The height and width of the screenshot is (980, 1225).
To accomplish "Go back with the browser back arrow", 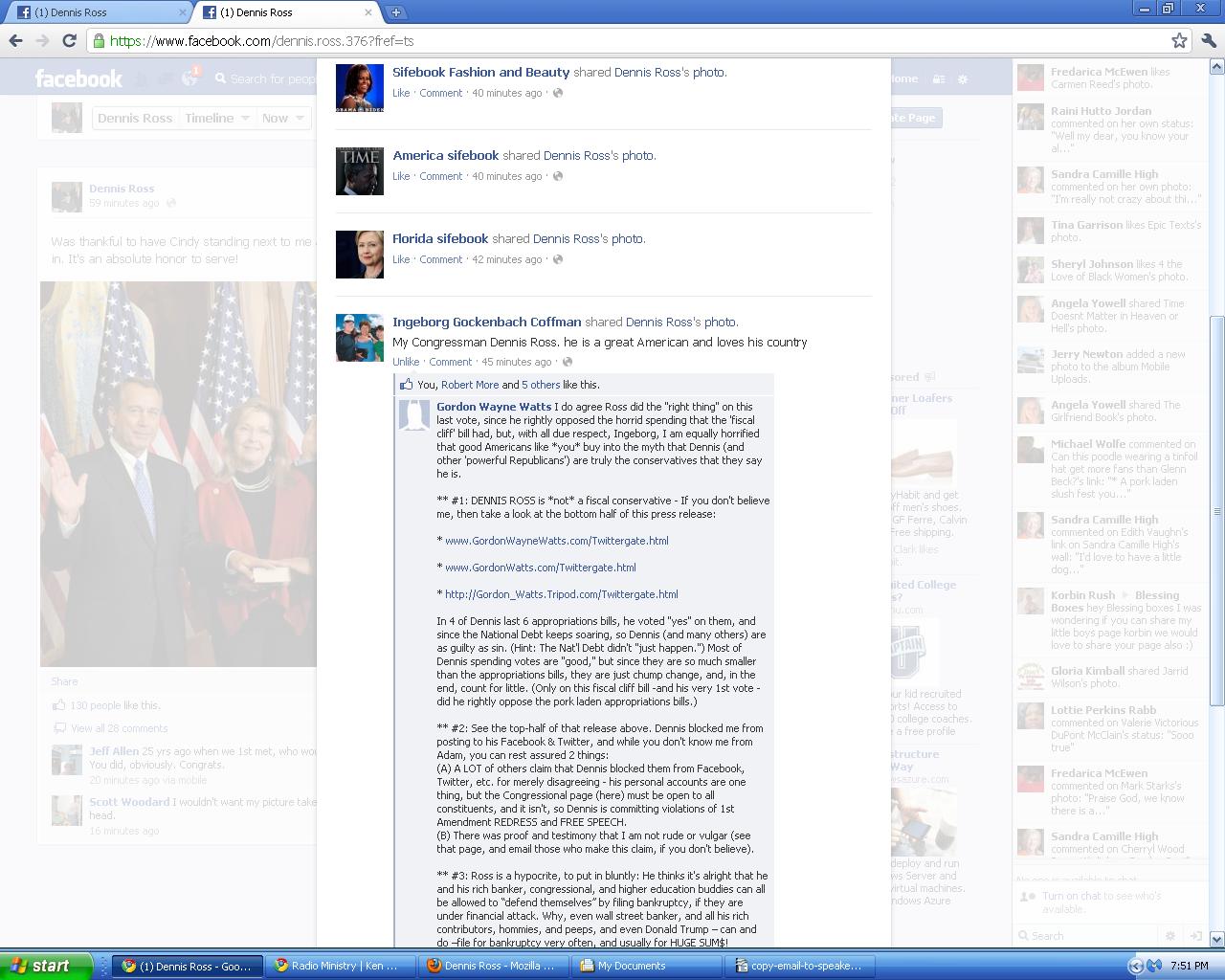I will 15,40.
